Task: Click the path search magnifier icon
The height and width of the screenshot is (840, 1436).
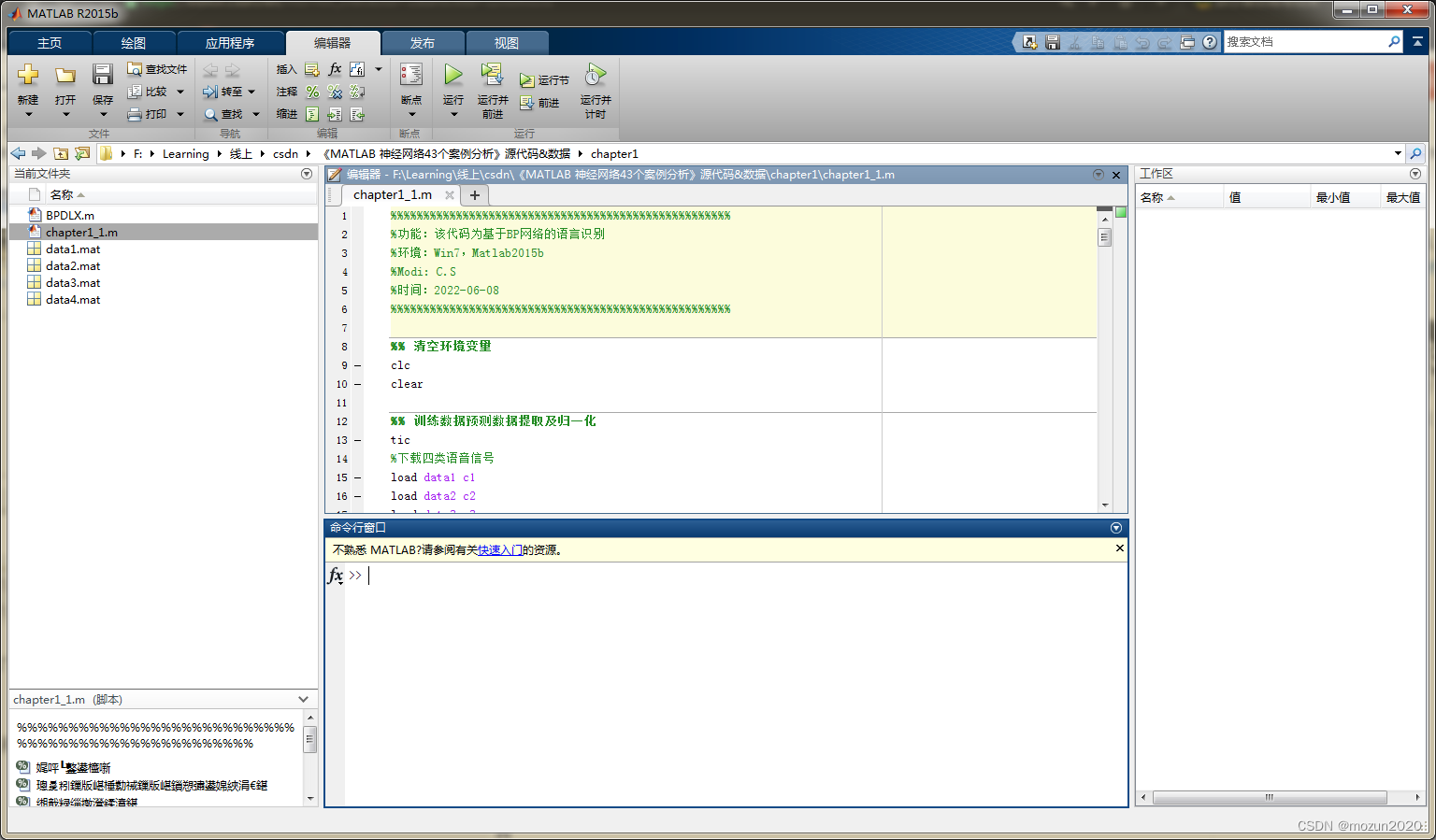Action: [x=1415, y=153]
